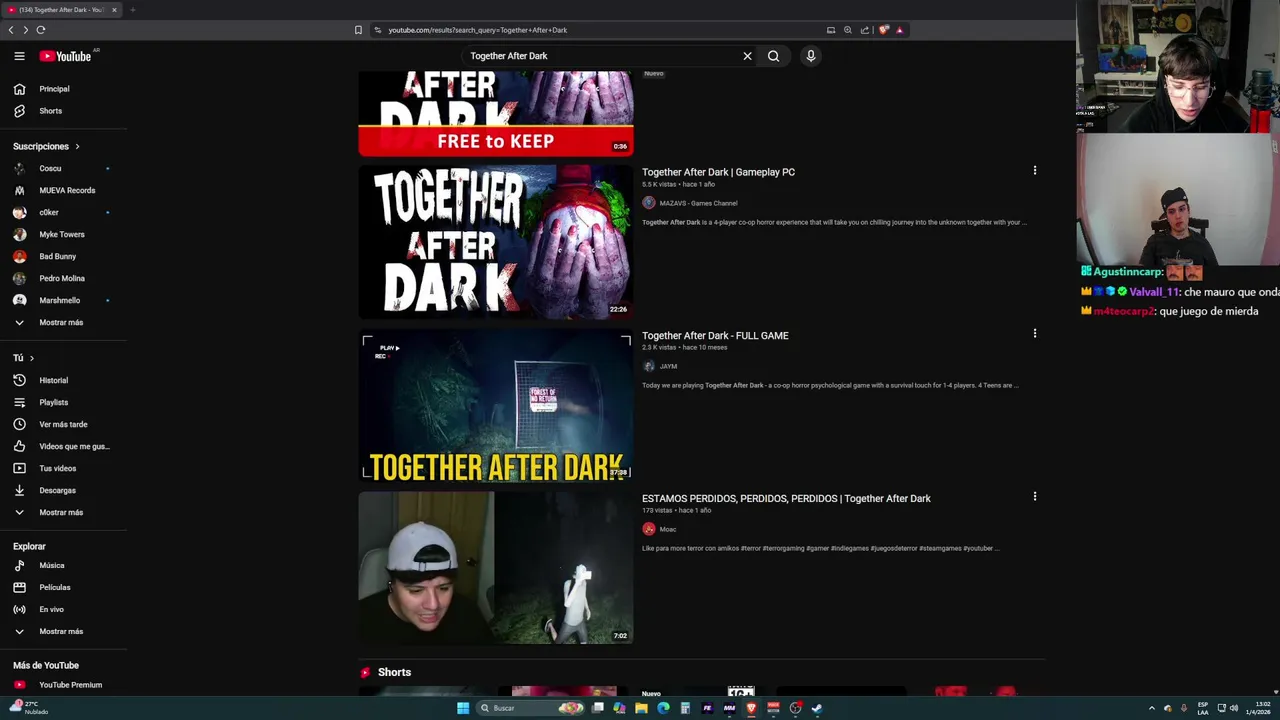Viewport: 1280px width, 720px height.
Task: Open a new browser tab
Action: pyautogui.click(x=132, y=10)
